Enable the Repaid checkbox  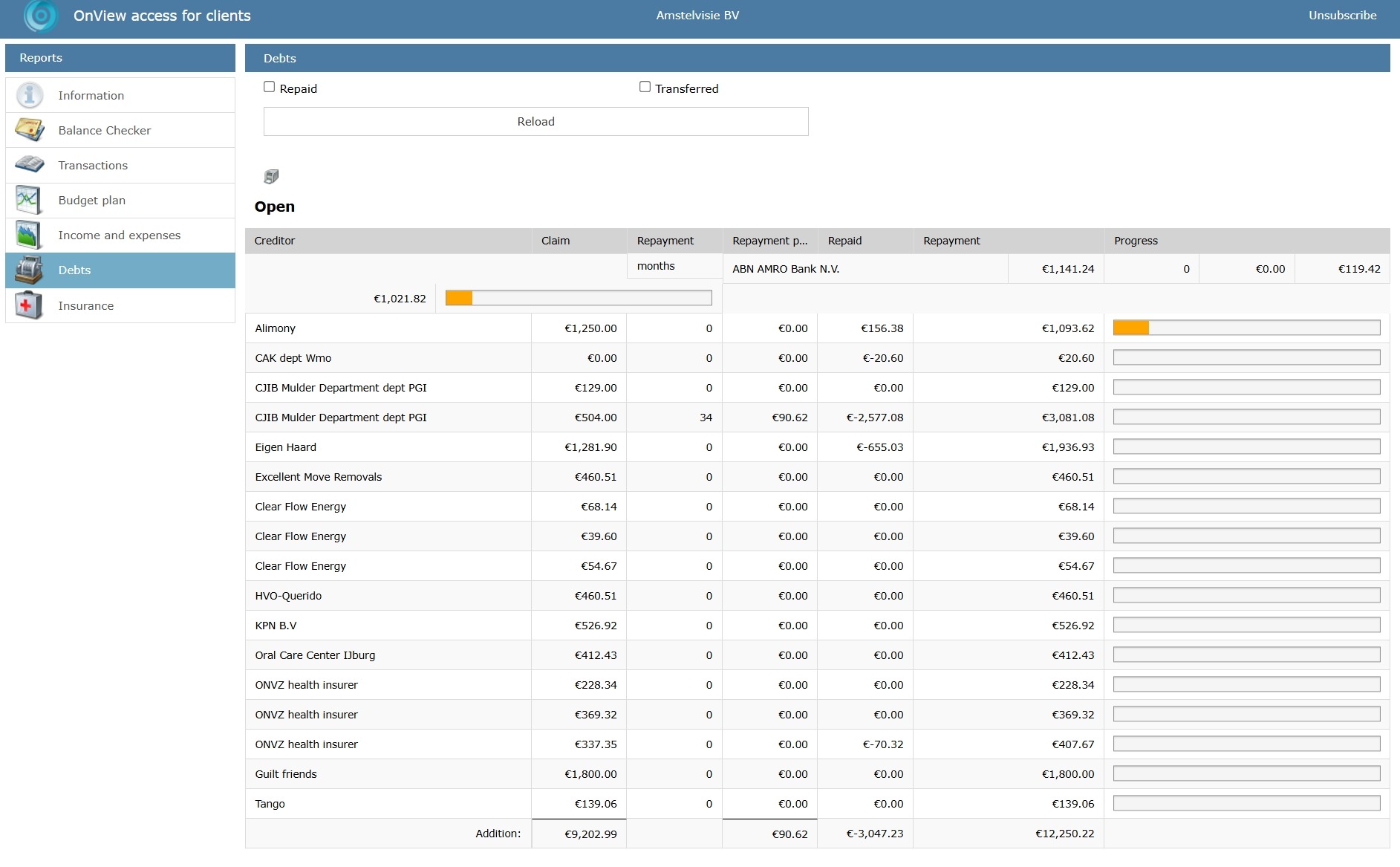click(270, 87)
